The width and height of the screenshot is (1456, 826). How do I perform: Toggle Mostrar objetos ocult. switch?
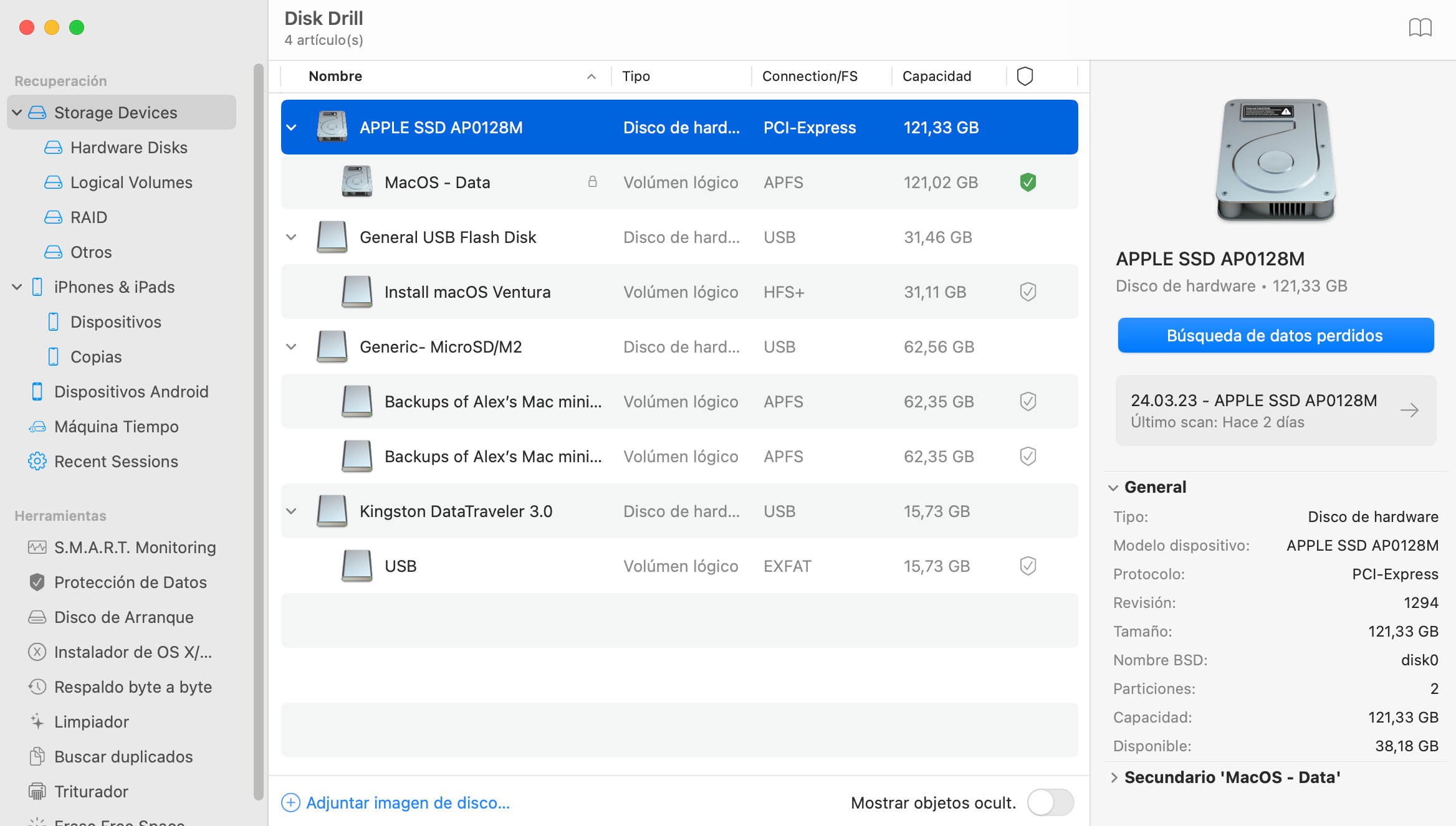click(1050, 802)
